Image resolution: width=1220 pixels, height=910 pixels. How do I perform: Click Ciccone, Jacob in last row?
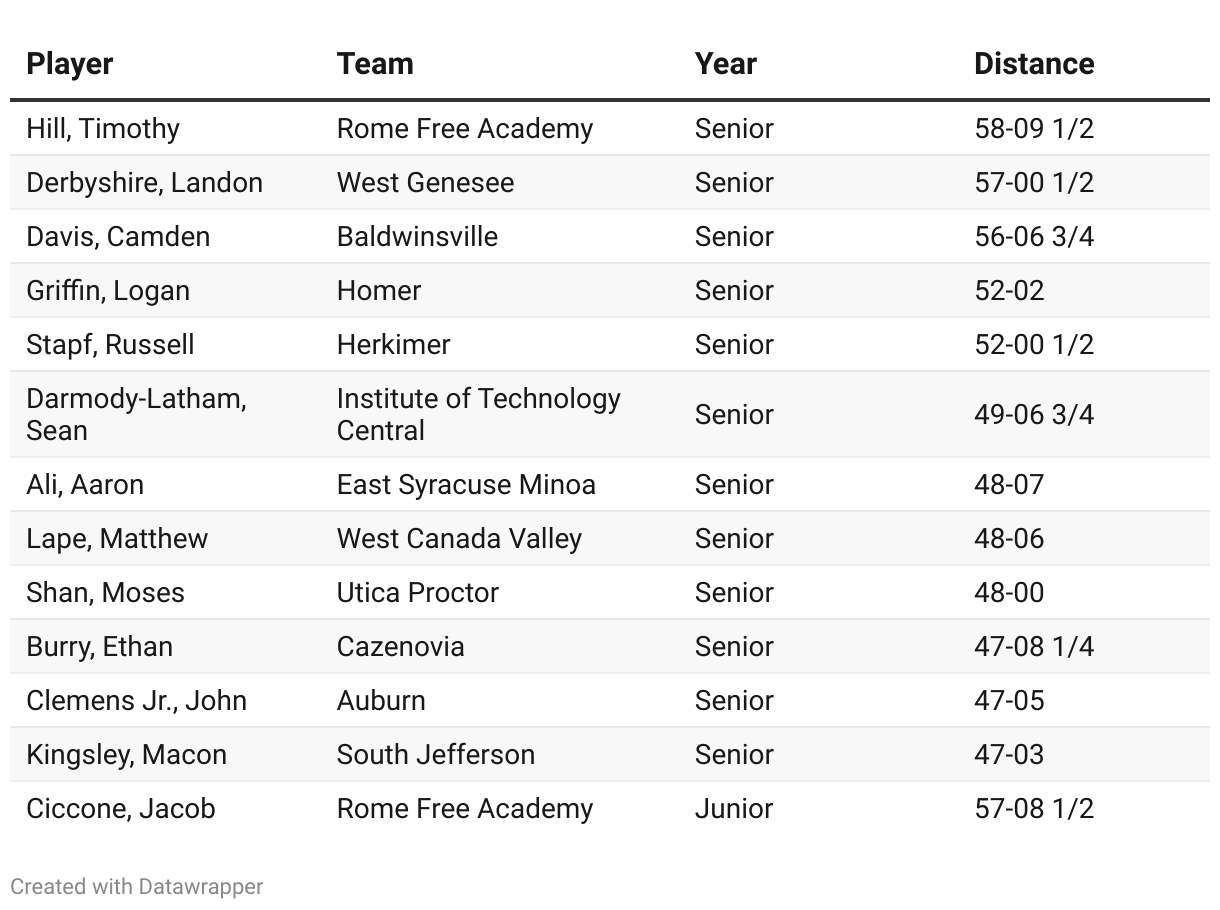(121, 809)
